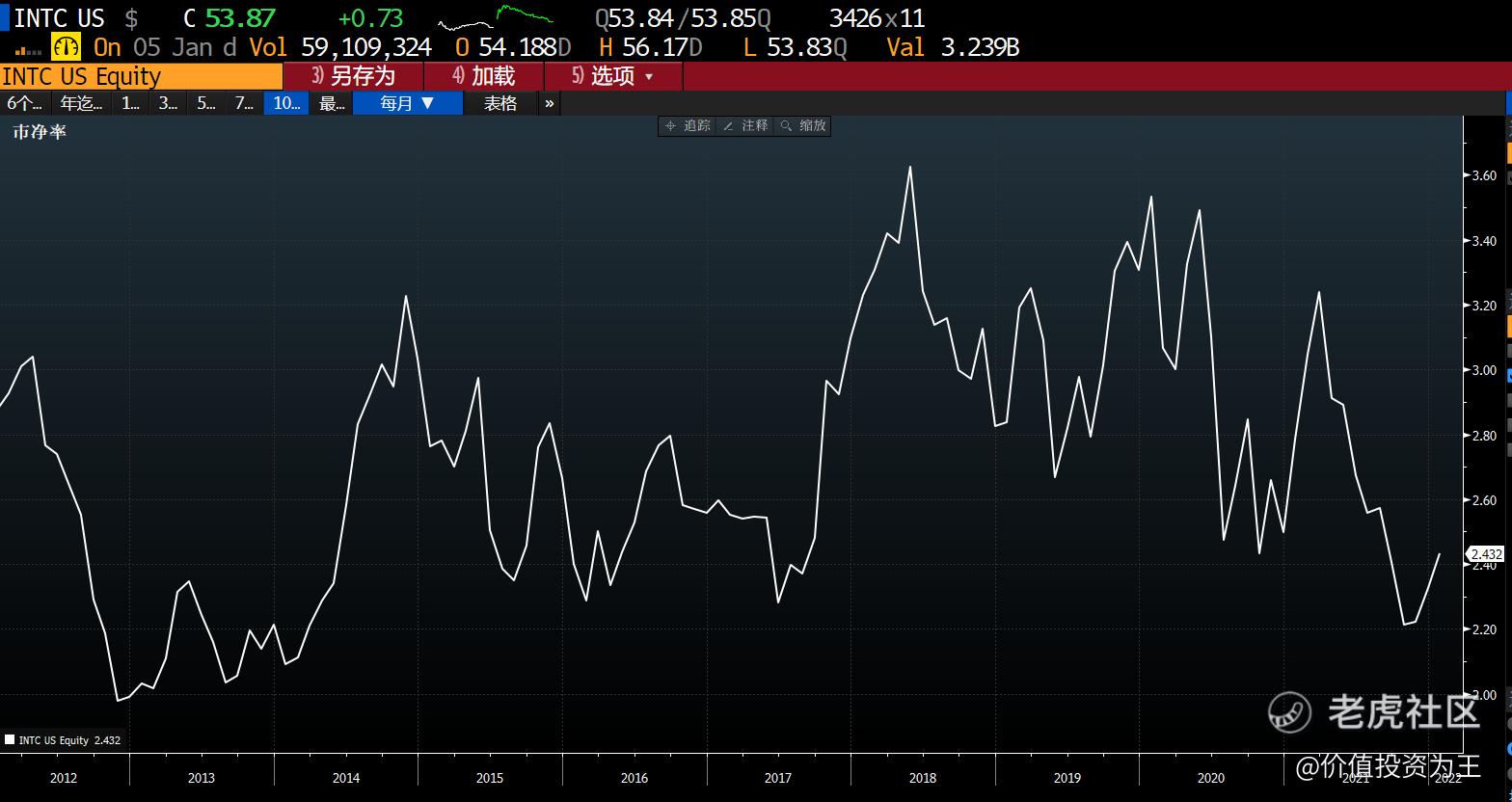This screenshot has height=802, width=1512.
Task: Click the green last price 53.87
Action: [240, 17]
